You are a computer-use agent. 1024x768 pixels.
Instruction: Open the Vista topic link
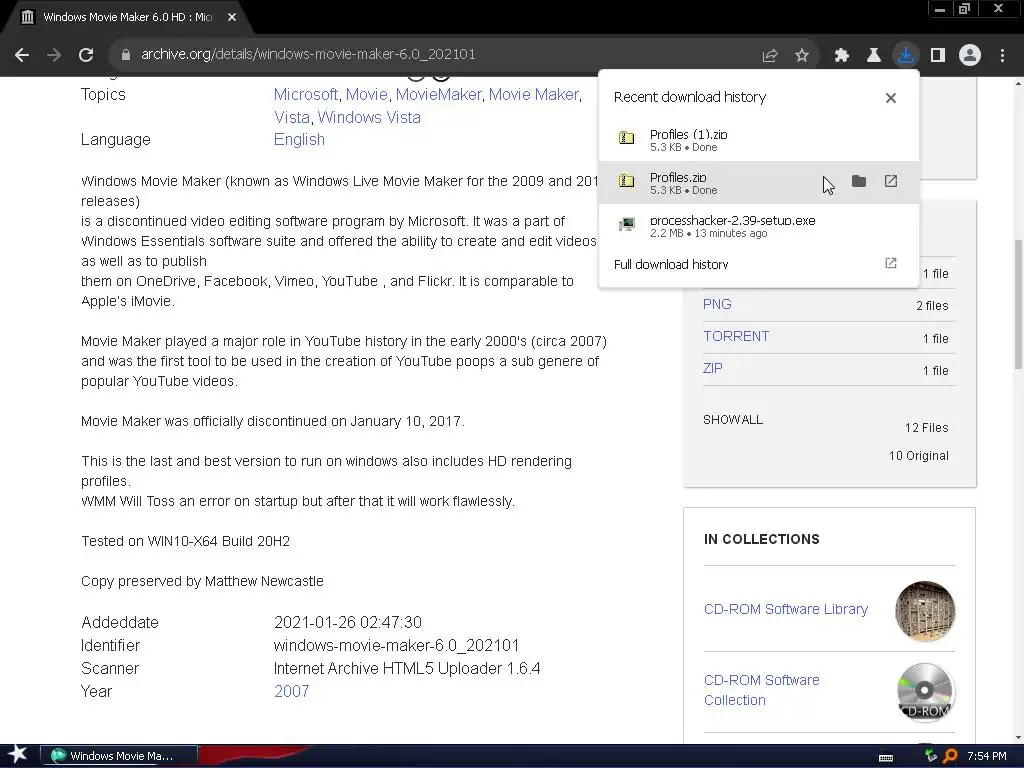pyautogui.click(x=291, y=118)
